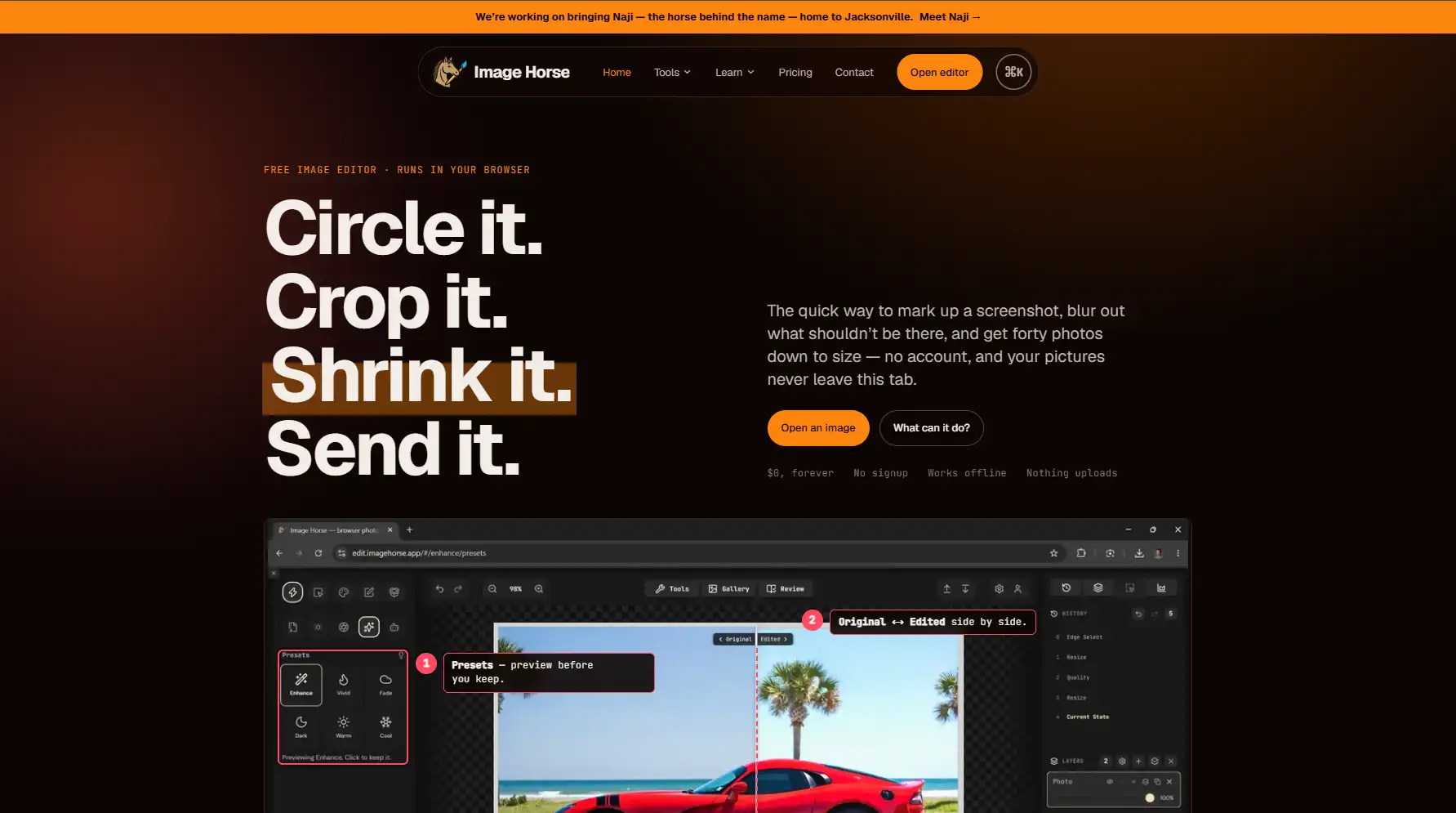Click the Photo layer opacity slider handle
1456x813 pixels.
(1150, 797)
